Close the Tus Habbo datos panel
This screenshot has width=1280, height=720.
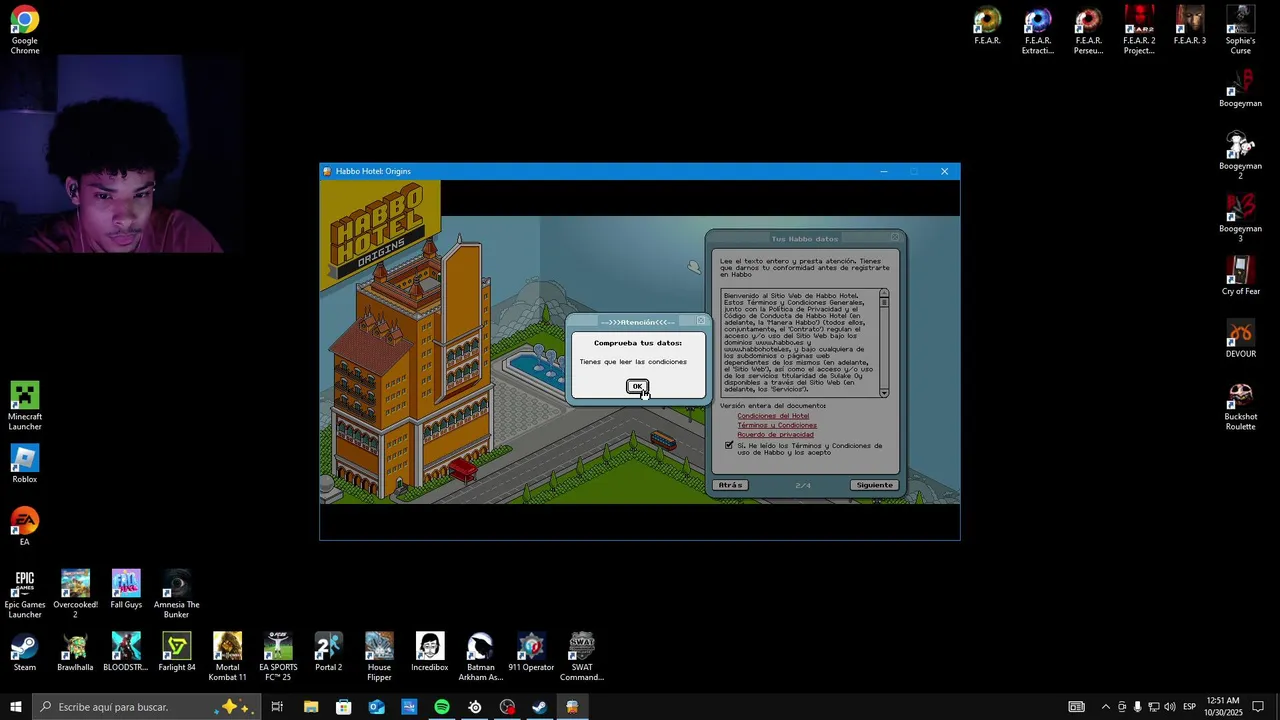click(895, 238)
